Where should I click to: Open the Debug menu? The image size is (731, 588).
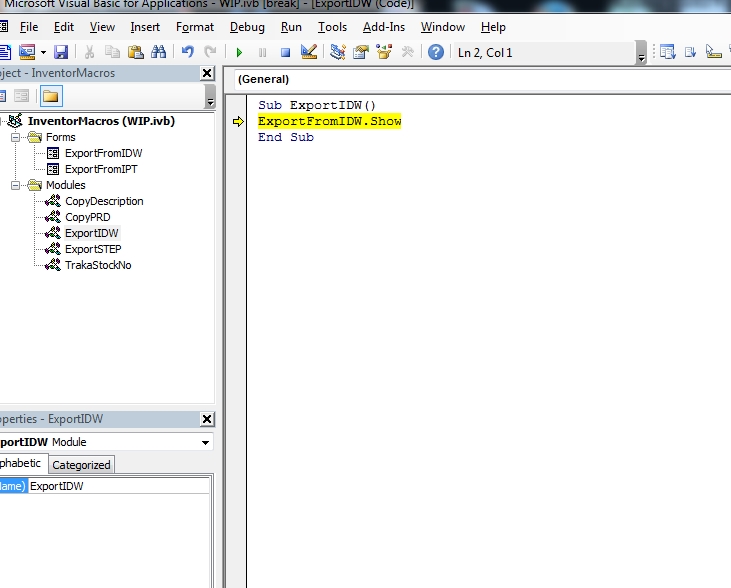tap(247, 27)
